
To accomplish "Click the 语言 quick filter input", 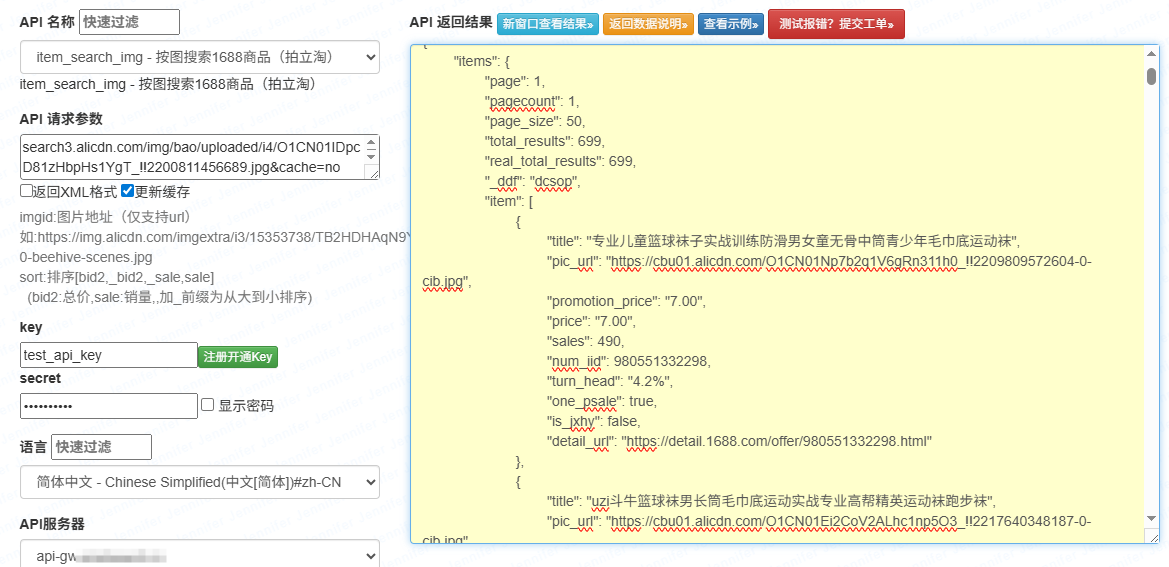I will [x=101, y=447].
